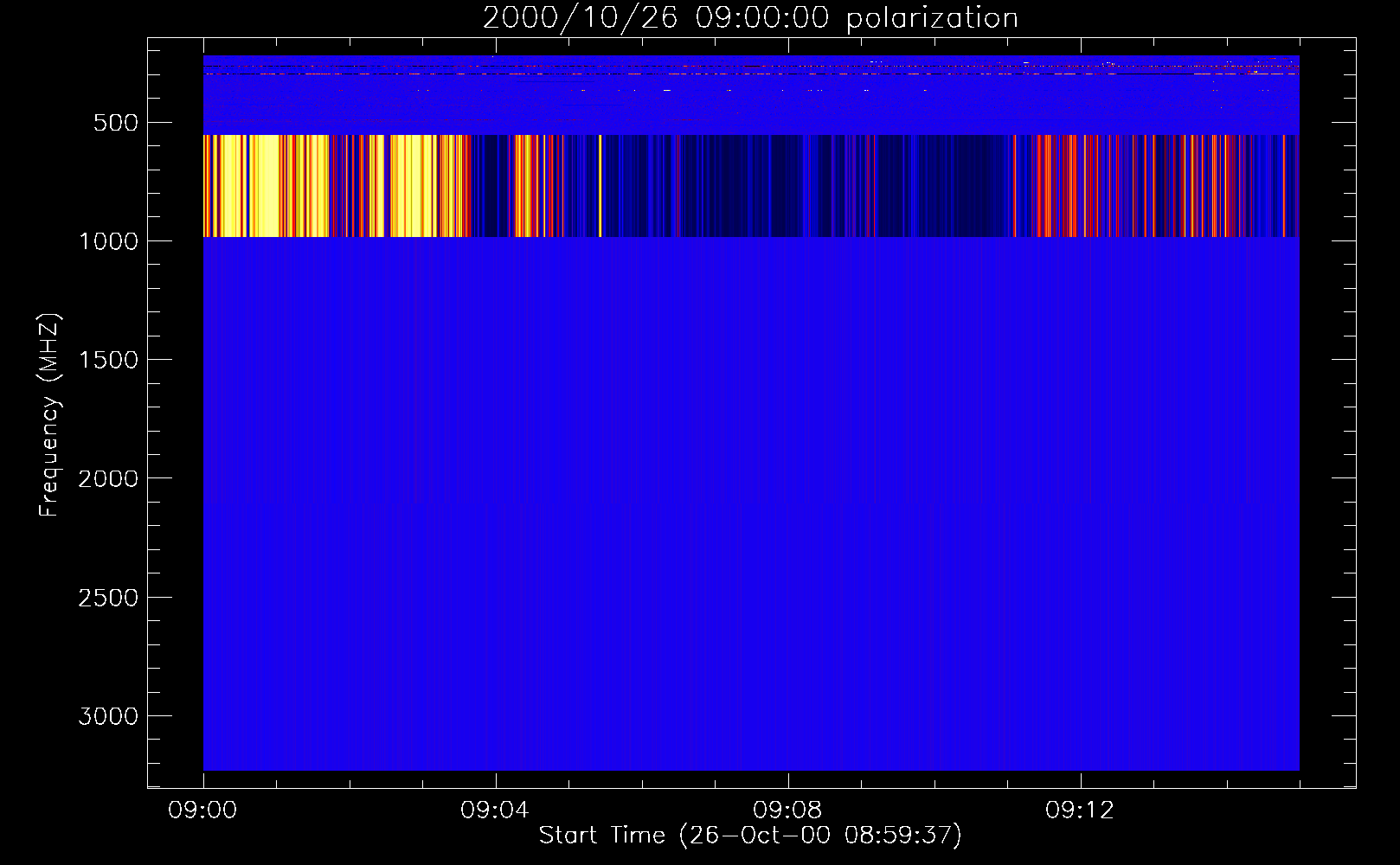Click the 2500 frequency tick label
This screenshot has width=1400, height=865.
pos(108,598)
